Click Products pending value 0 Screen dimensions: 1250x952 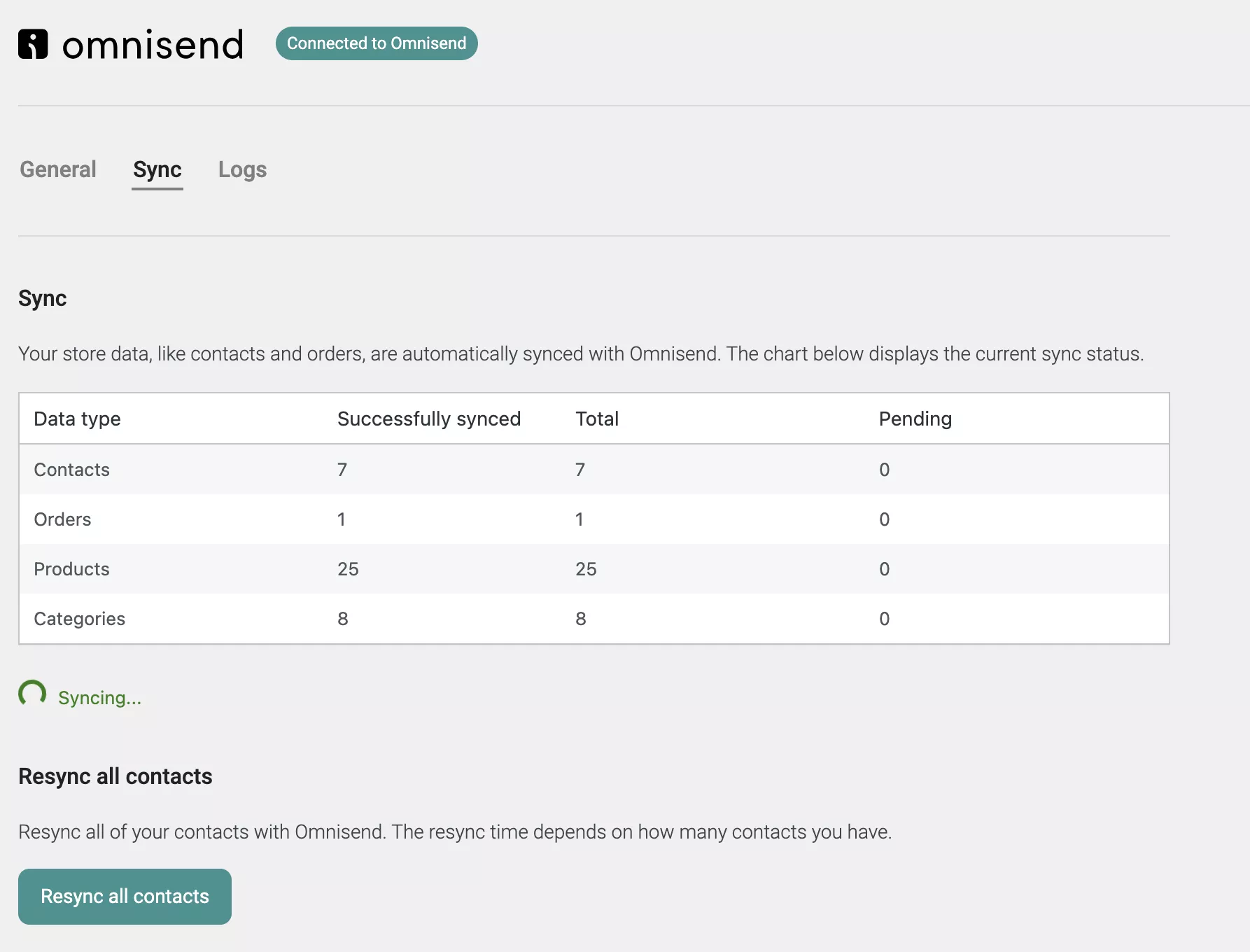[885, 569]
